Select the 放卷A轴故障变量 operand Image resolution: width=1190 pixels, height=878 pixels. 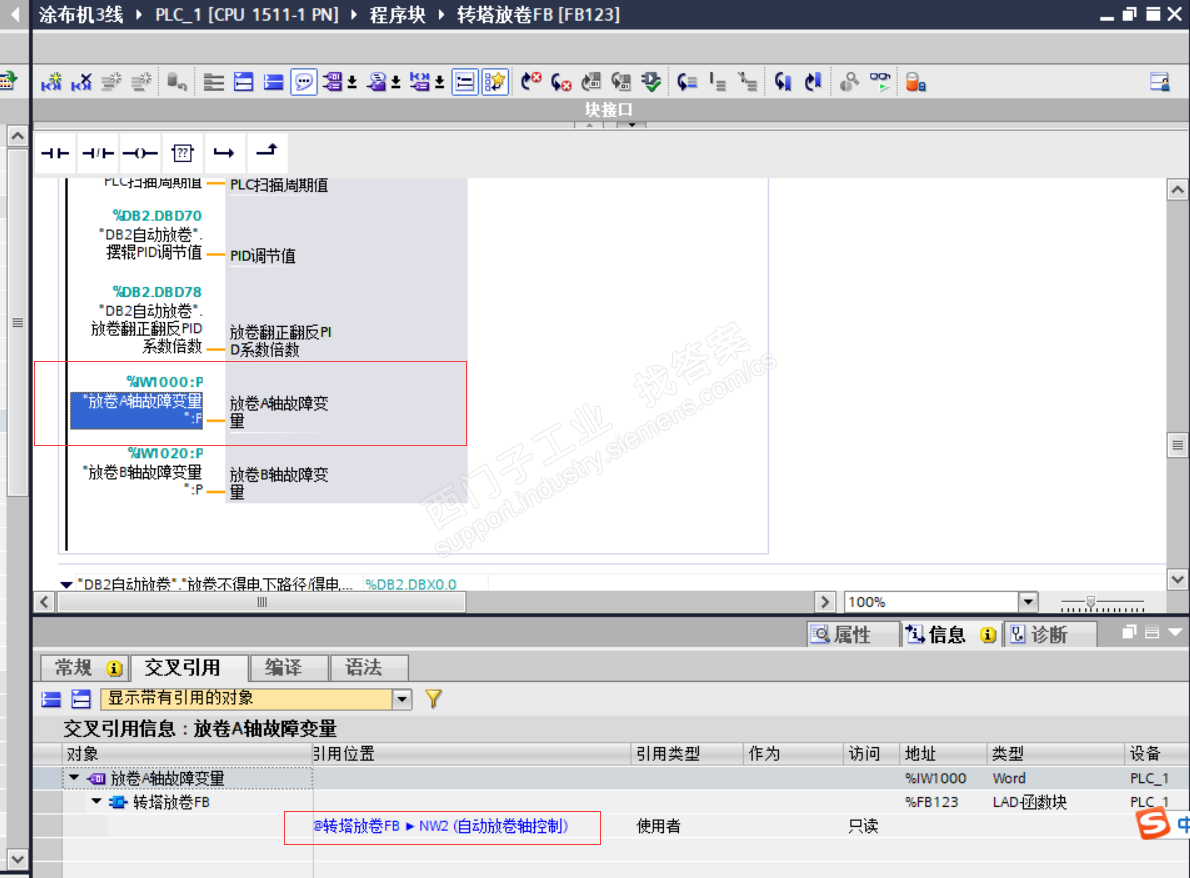click(x=137, y=410)
